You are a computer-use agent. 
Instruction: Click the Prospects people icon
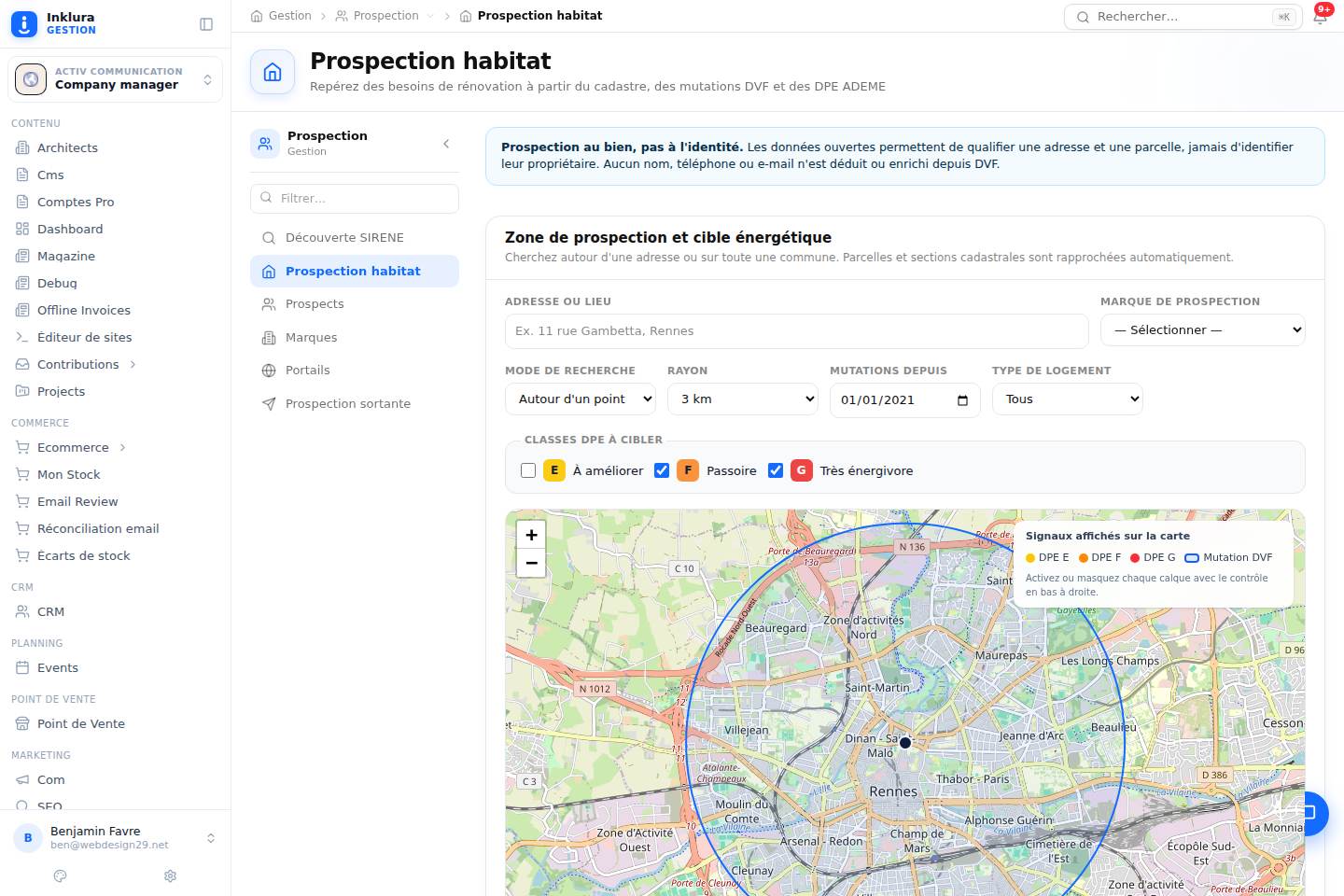(x=269, y=304)
